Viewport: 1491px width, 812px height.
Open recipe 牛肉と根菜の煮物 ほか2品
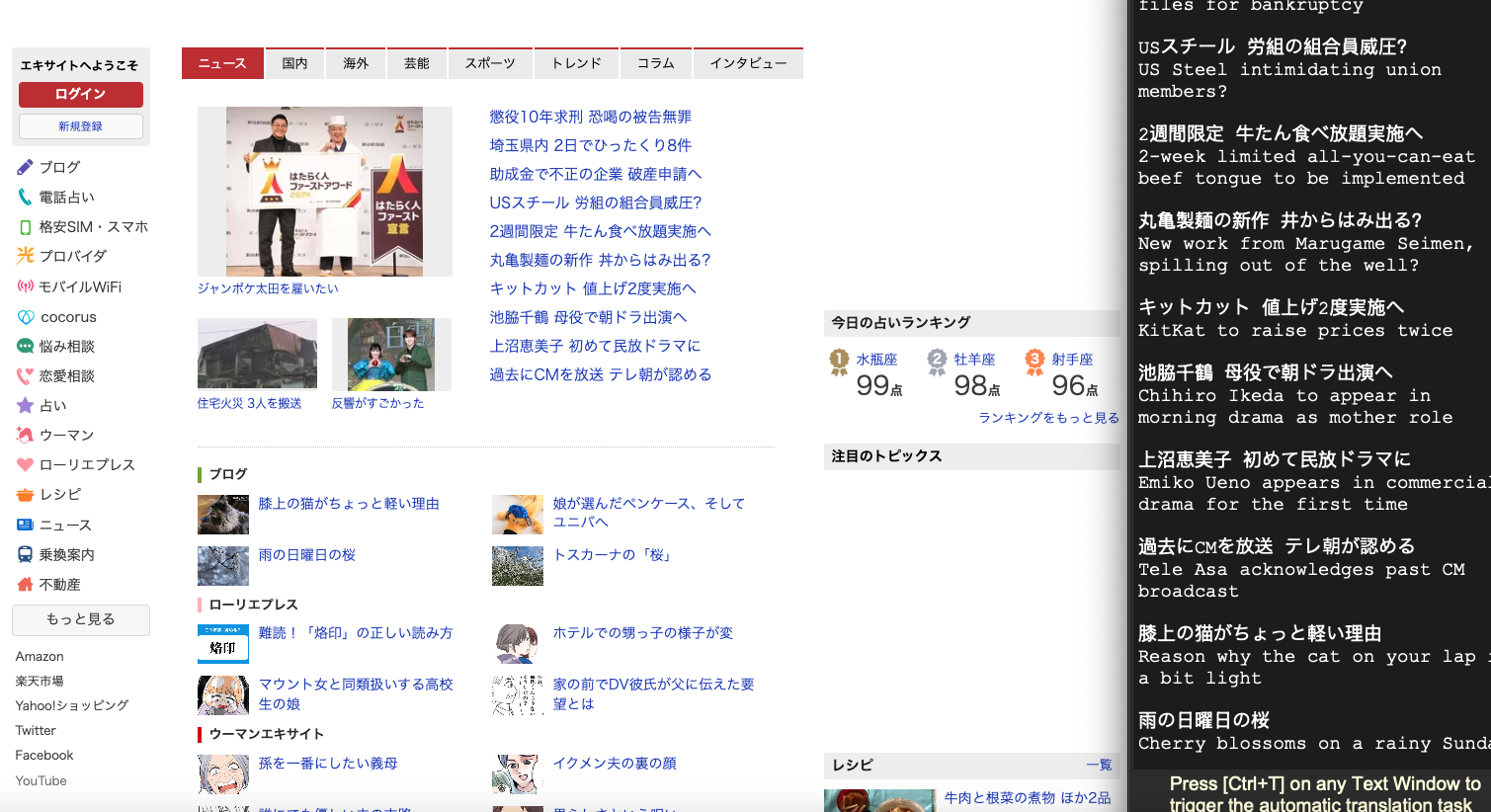coord(1028,798)
